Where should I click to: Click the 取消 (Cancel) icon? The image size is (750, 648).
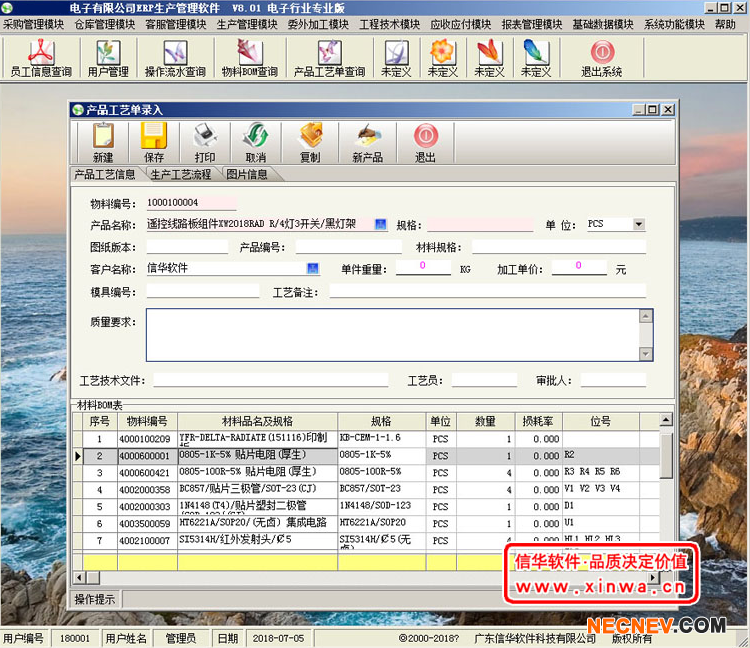[256, 142]
